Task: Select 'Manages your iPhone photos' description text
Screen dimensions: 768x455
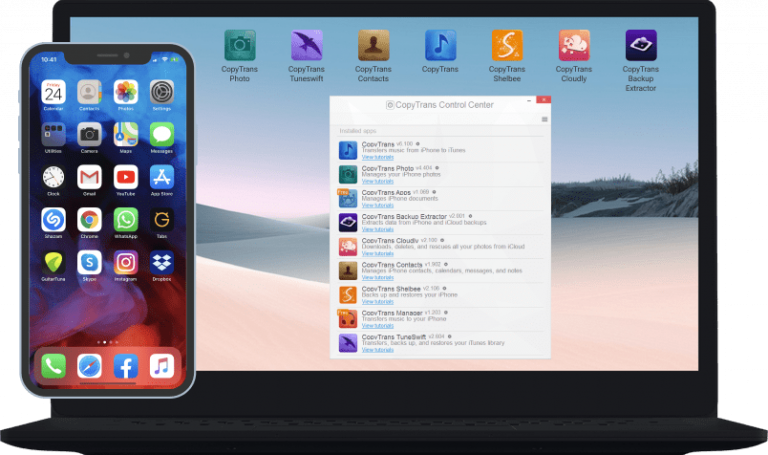Action: click(x=401, y=174)
